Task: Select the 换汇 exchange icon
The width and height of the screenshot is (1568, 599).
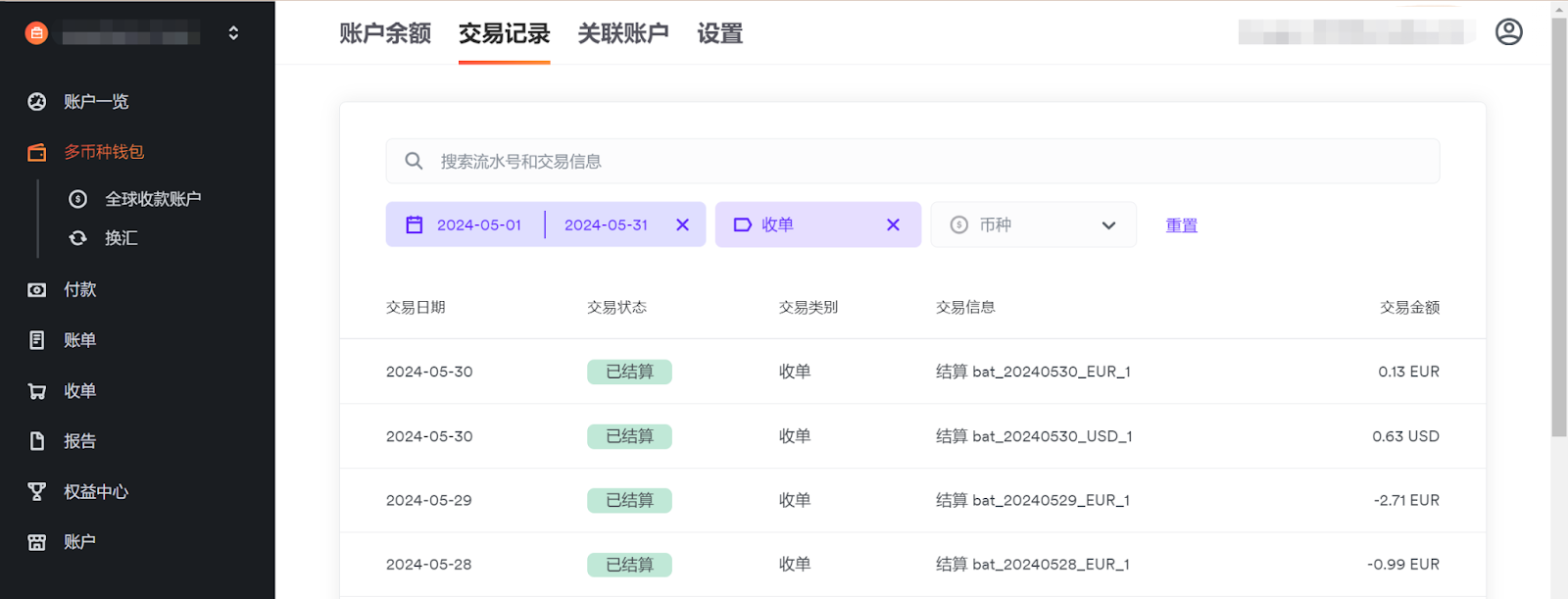Action: coord(78,238)
